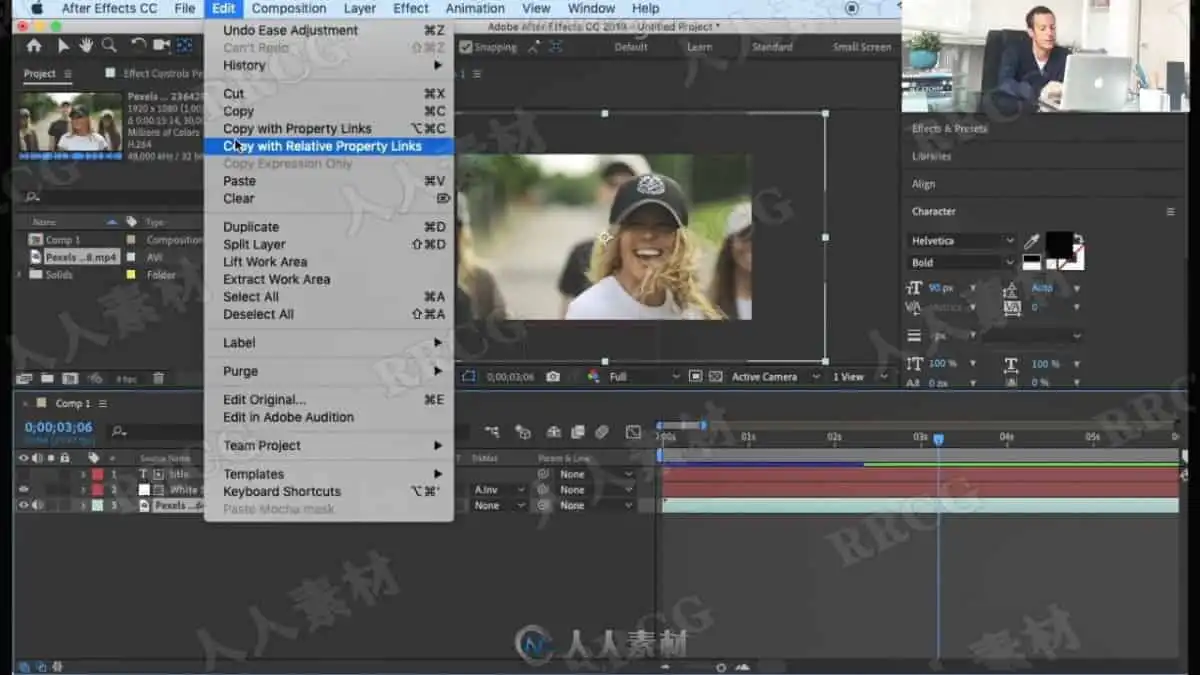Open the Helvetica font family dropdown
Image resolution: width=1200 pixels, height=675 pixels.
point(962,241)
